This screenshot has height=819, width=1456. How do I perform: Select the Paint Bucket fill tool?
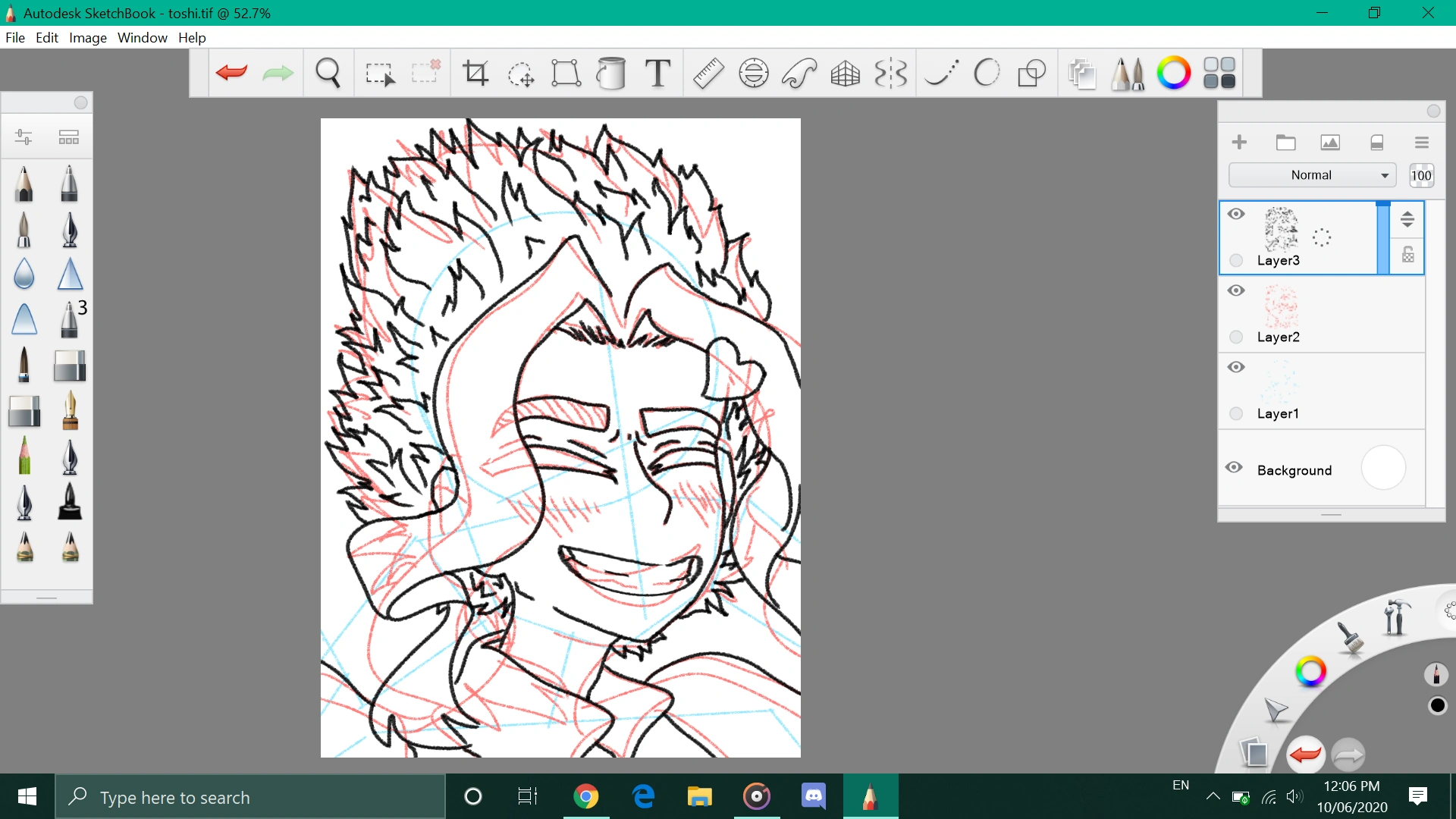611,73
